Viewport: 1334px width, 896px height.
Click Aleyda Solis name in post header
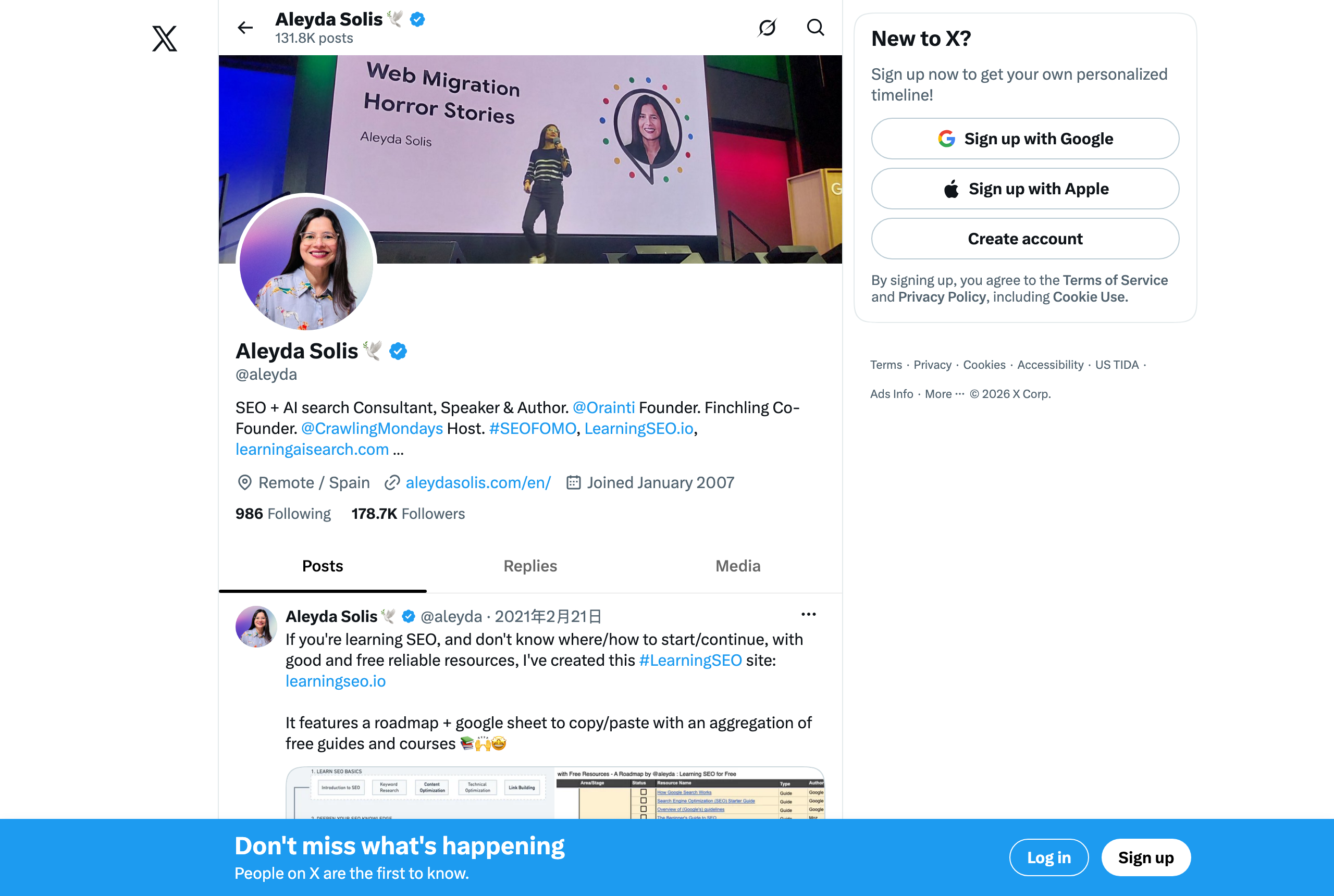(x=331, y=617)
